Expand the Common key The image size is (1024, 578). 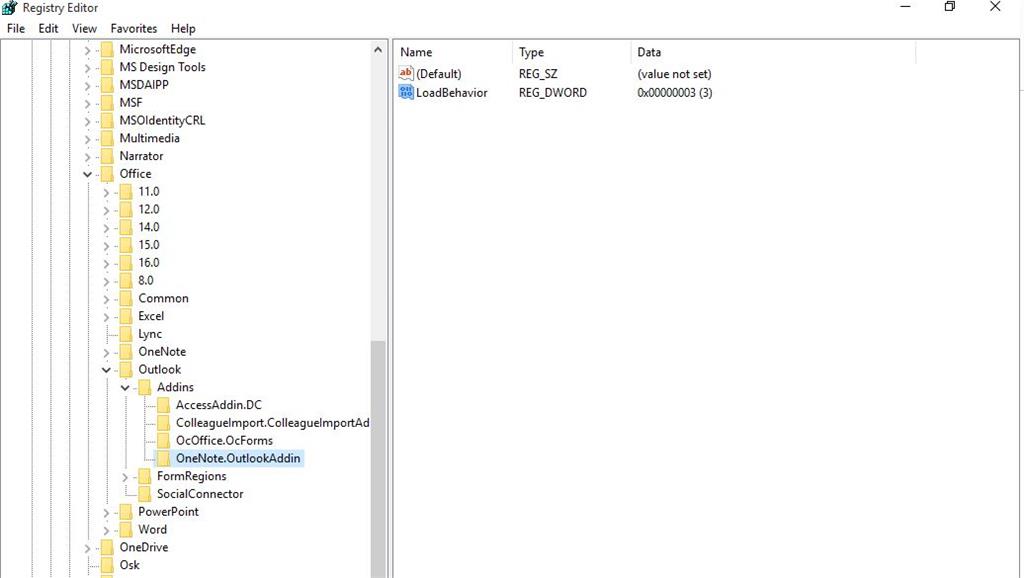[x=106, y=299]
